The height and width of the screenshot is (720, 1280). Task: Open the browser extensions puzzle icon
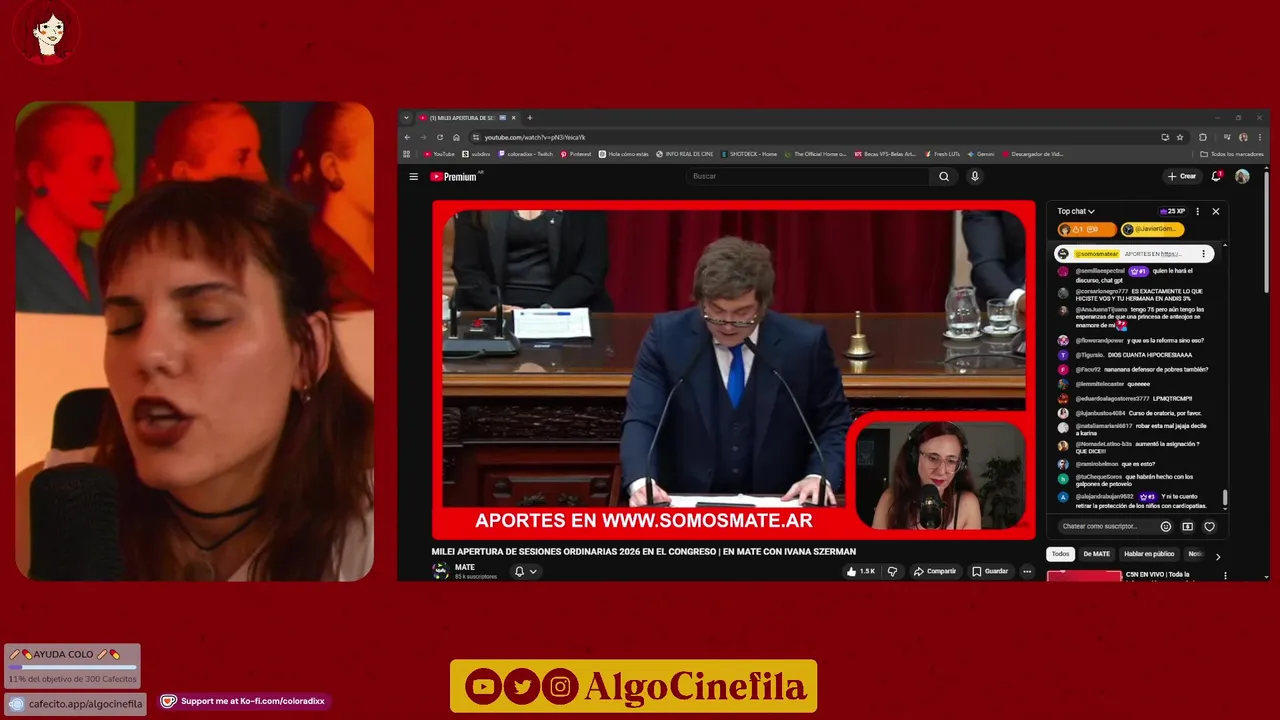click(x=1203, y=137)
